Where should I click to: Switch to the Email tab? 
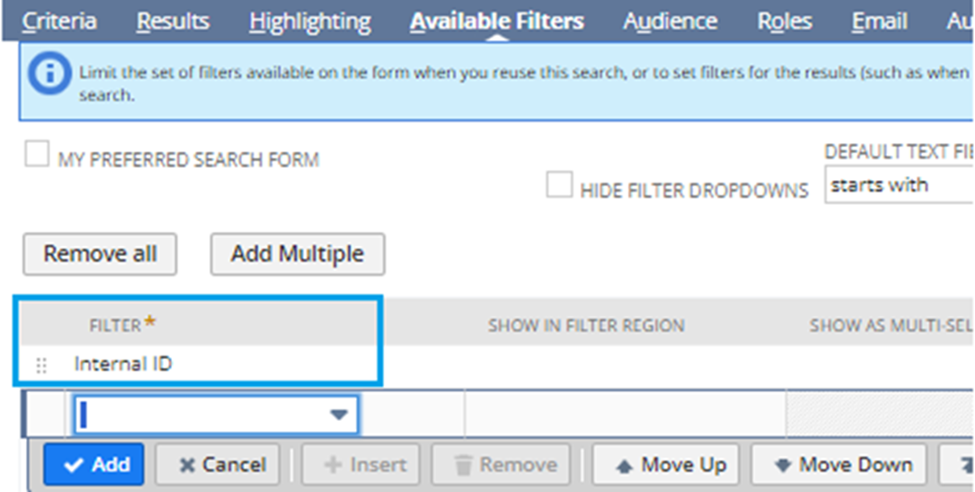(x=879, y=22)
